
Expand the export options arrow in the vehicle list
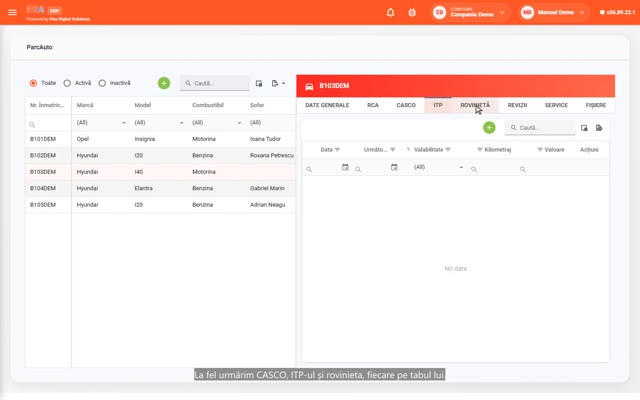(x=284, y=83)
